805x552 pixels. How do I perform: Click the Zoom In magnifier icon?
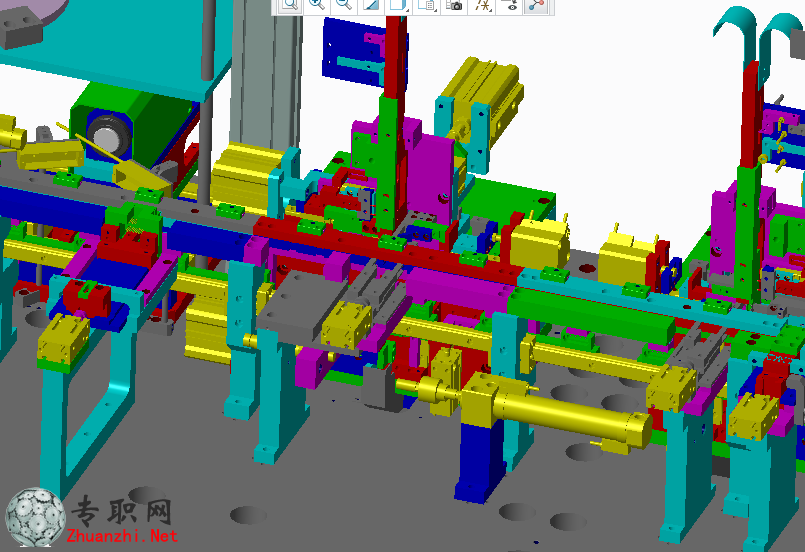coord(317,5)
